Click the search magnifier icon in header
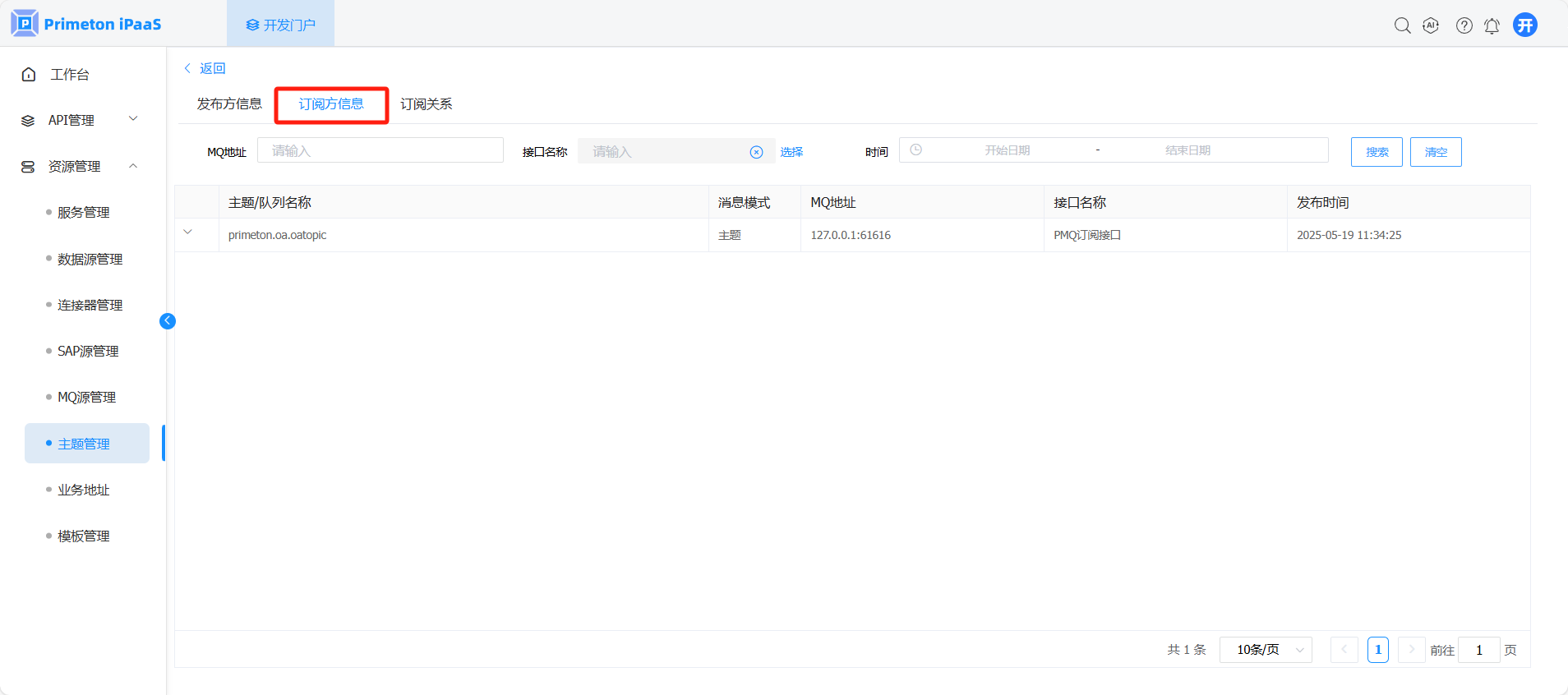1568x695 pixels. (1402, 25)
